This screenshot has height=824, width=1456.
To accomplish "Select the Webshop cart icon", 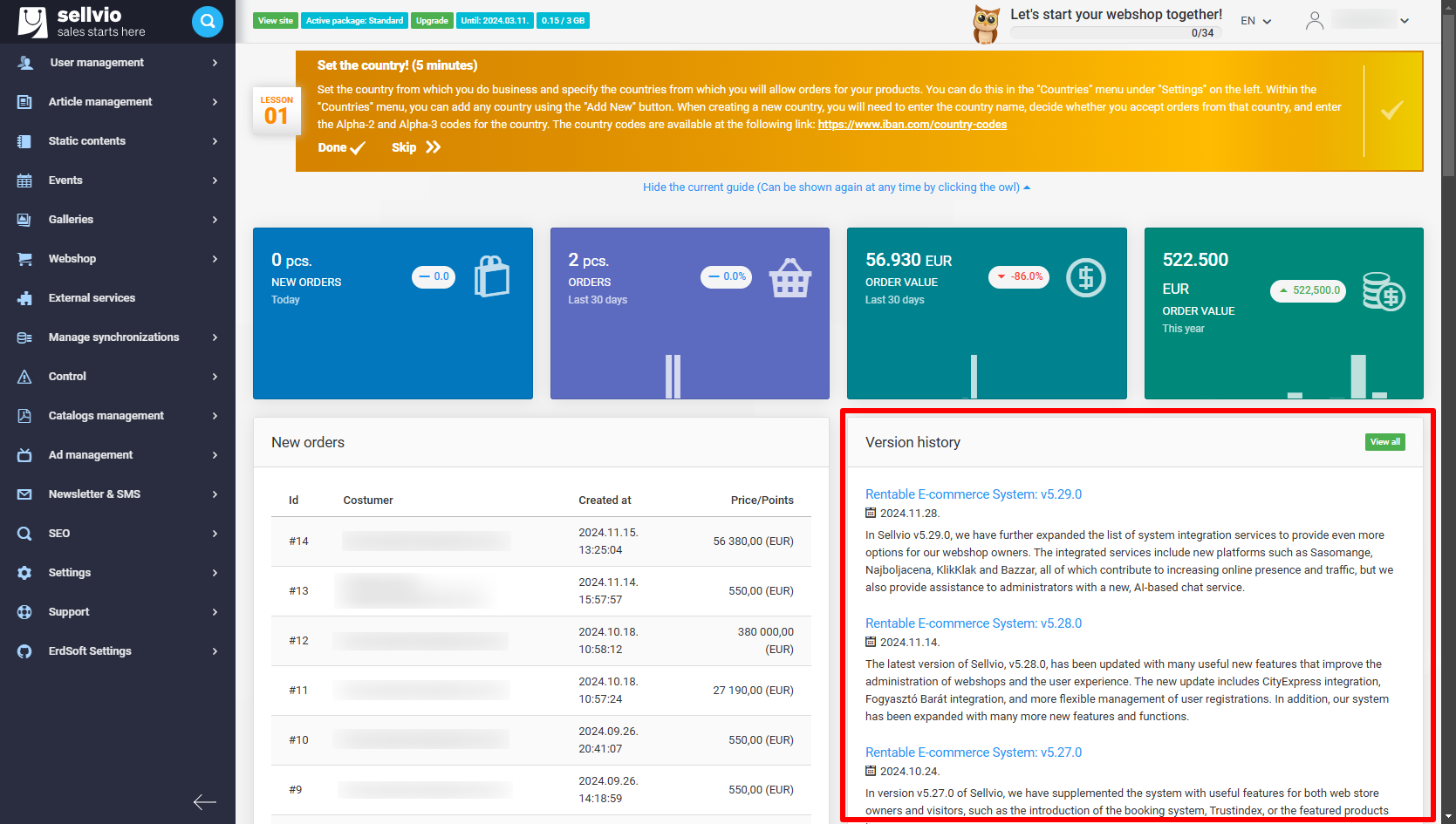I will click(x=24, y=258).
